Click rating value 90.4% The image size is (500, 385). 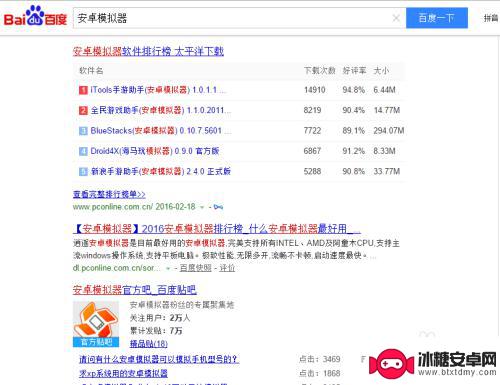pos(354,110)
